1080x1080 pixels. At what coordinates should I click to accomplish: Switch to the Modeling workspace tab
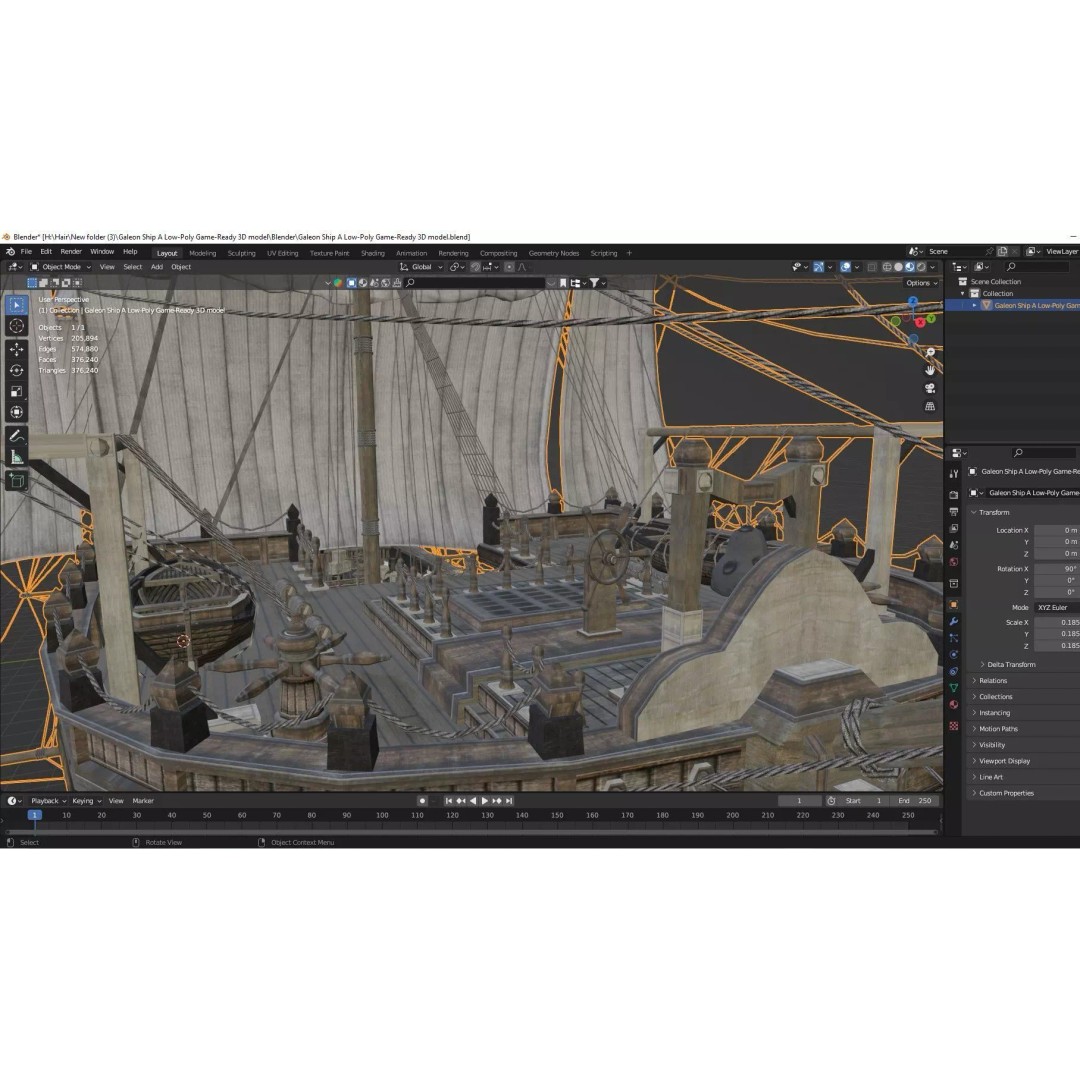tap(202, 253)
